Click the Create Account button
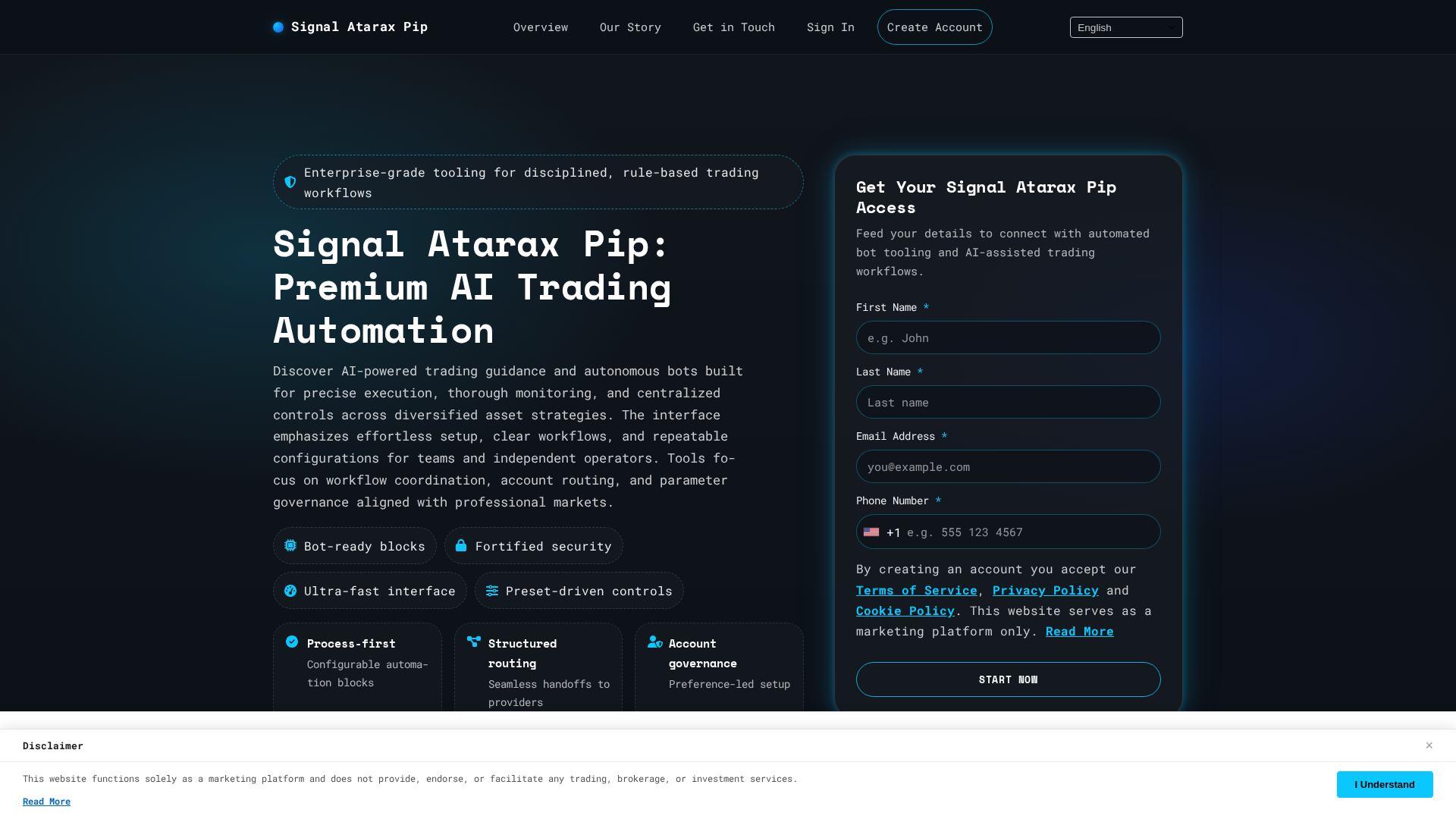 click(934, 27)
